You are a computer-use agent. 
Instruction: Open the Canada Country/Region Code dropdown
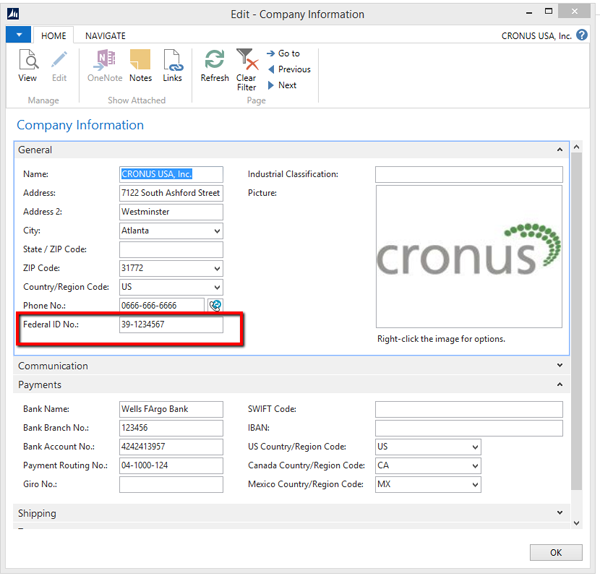click(x=475, y=465)
